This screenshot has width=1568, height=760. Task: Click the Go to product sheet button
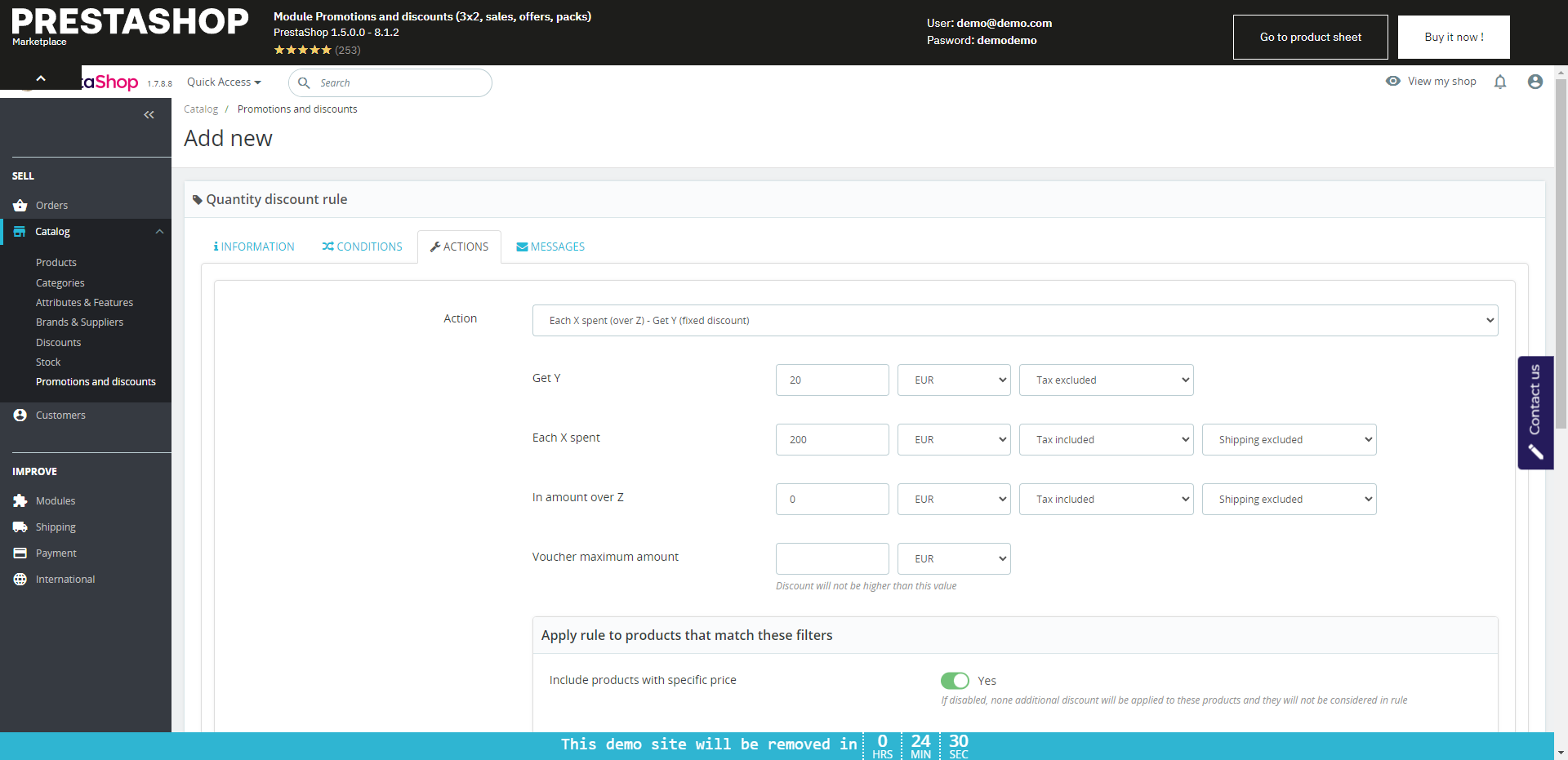point(1311,37)
